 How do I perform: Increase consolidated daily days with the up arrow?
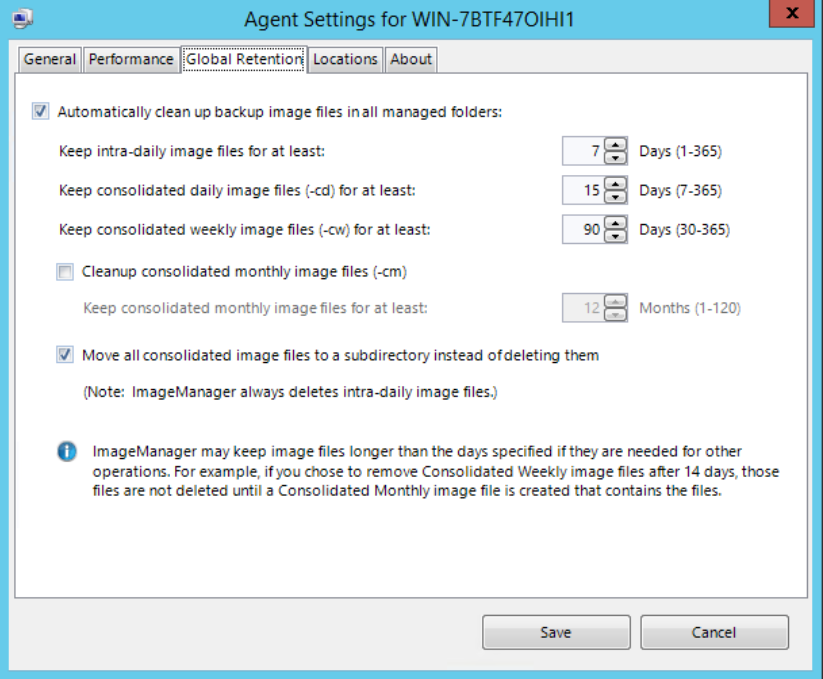click(x=616, y=184)
